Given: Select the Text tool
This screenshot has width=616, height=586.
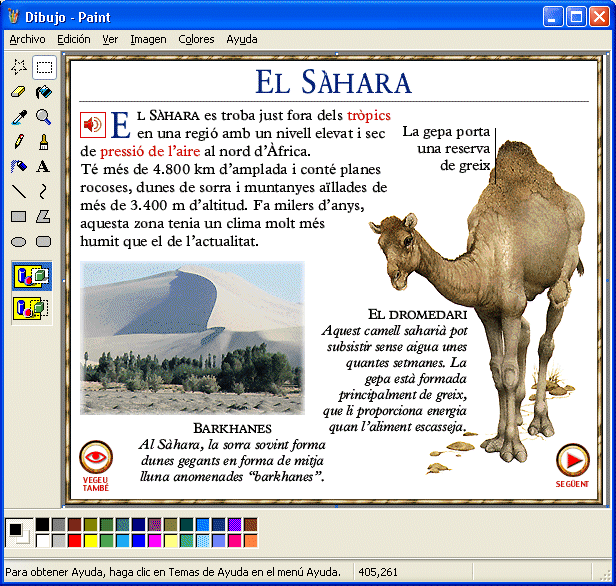Looking at the screenshot, I should click(44, 167).
